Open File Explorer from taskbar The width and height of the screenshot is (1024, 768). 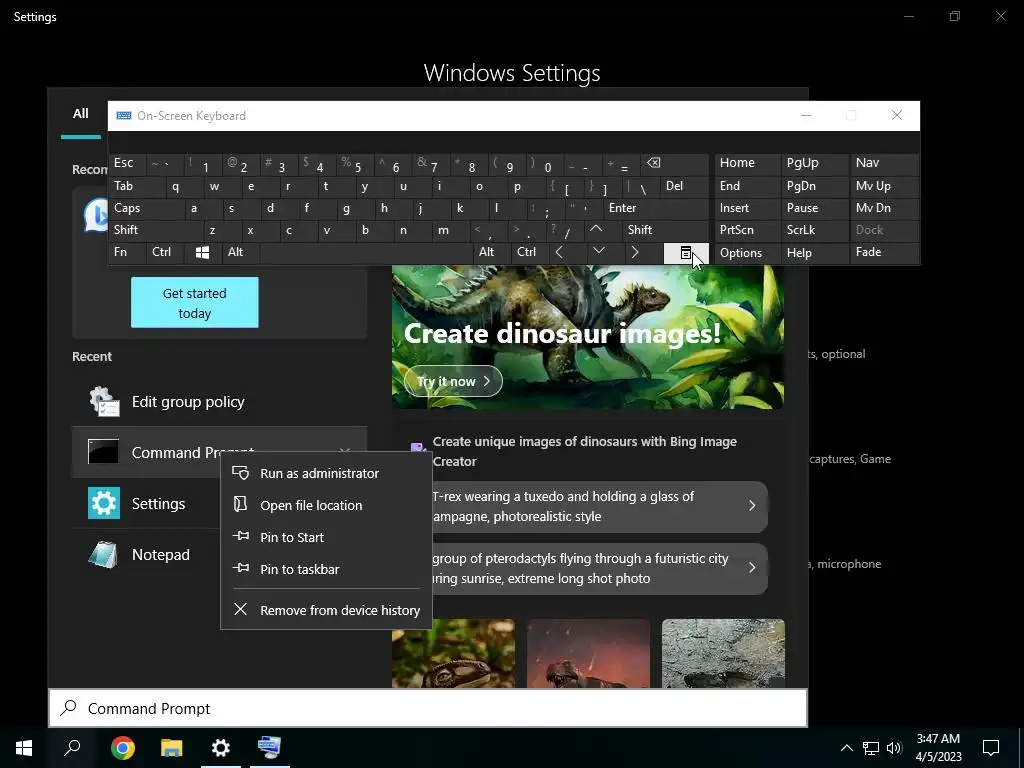(171, 748)
